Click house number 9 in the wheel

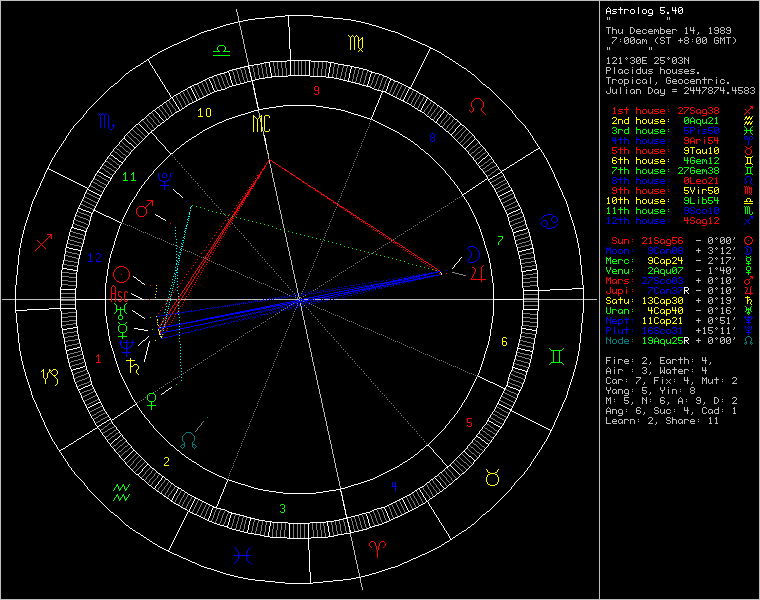tap(317, 91)
